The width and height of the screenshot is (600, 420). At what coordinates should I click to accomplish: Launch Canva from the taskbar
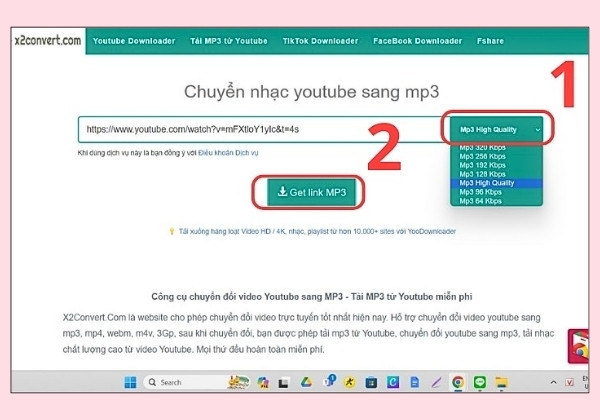(x=393, y=382)
